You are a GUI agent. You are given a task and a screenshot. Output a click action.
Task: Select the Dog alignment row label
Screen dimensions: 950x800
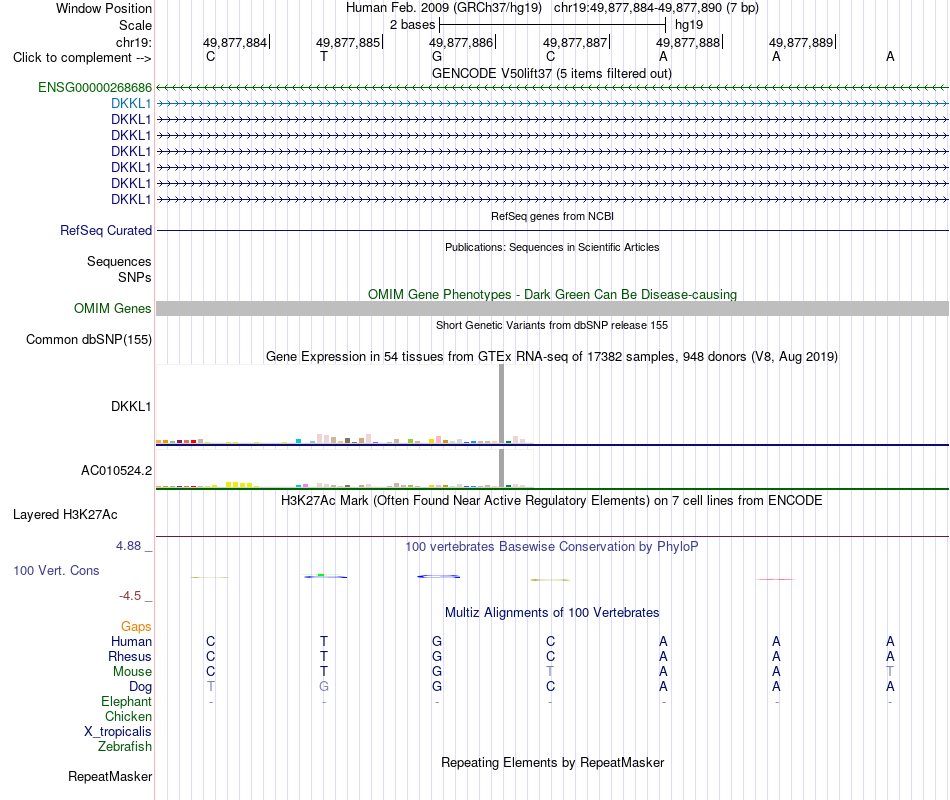[141, 687]
